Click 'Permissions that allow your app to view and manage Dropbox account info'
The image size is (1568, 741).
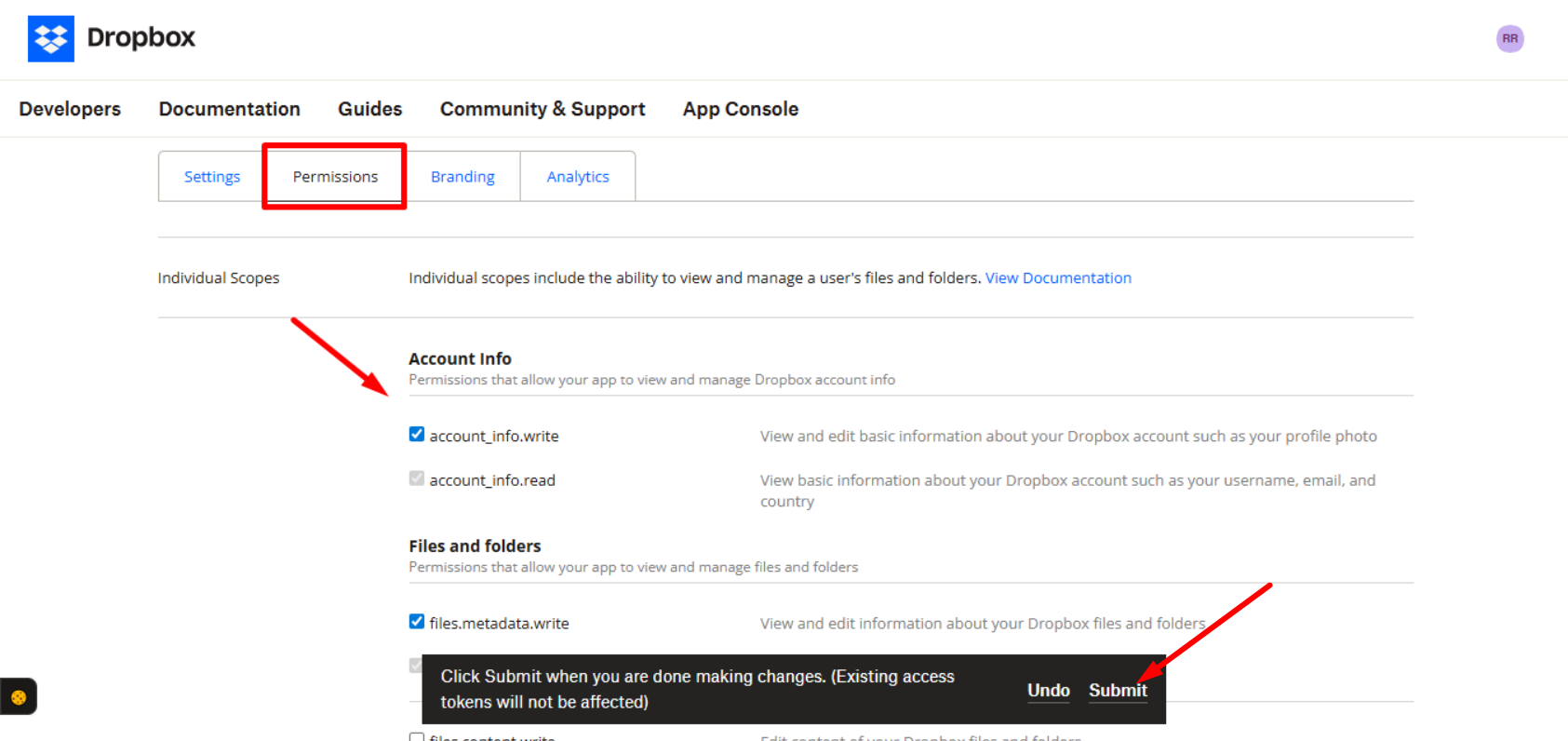651,380
